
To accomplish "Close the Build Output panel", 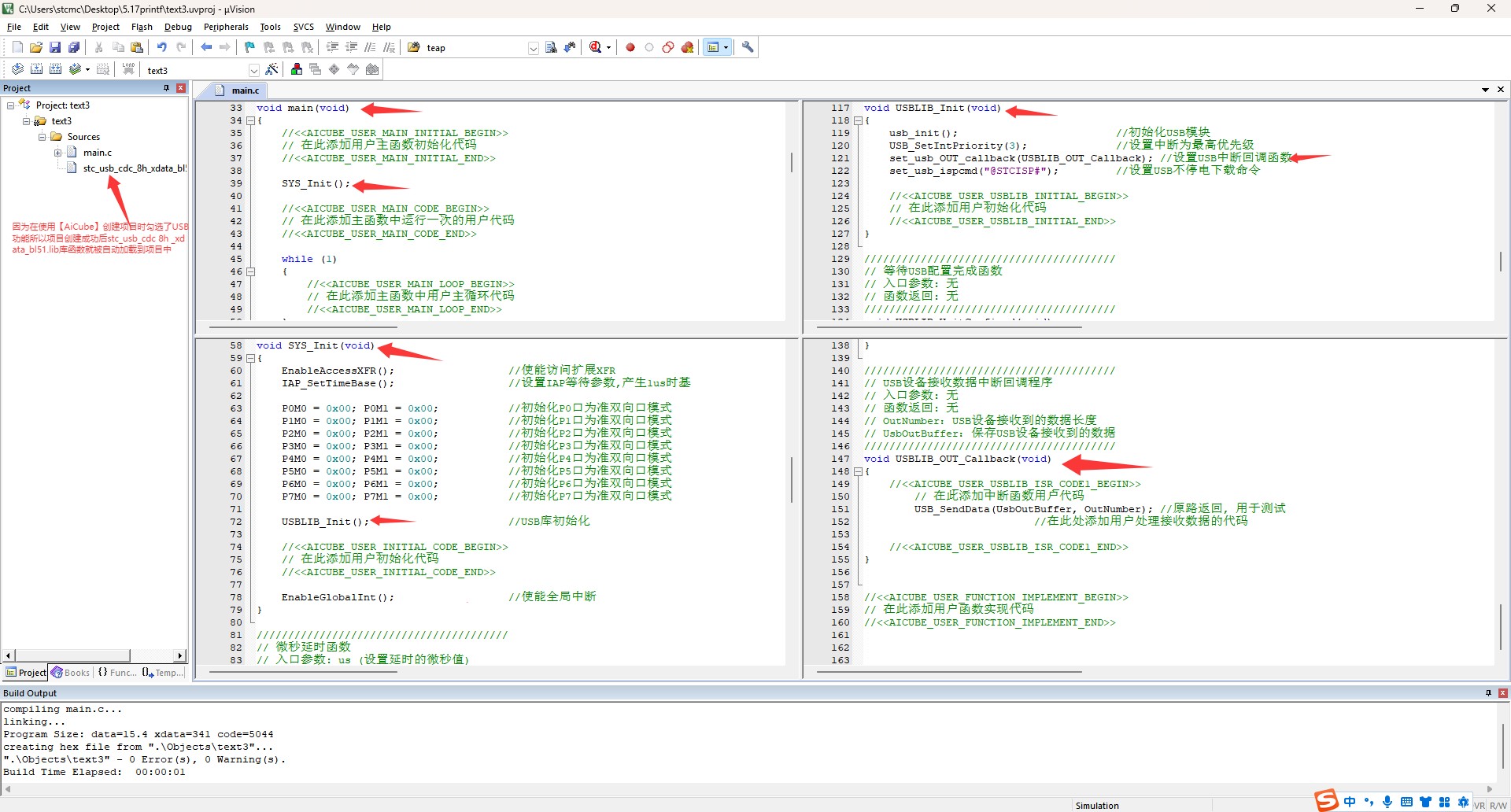I will pyautogui.click(x=1503, y=693).
